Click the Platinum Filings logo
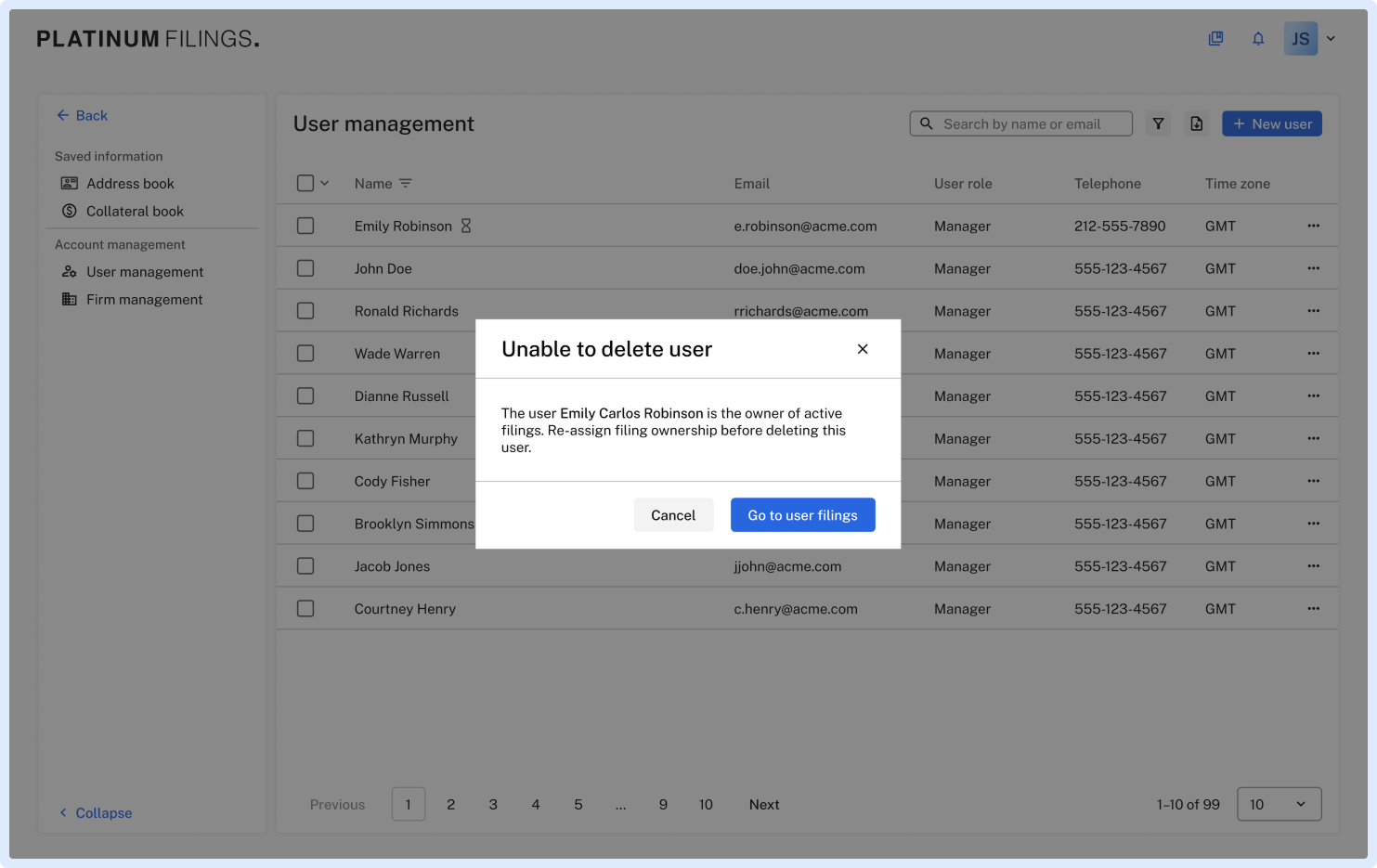1377x868 pixels. pyautogui.click(x=148, y=39)
